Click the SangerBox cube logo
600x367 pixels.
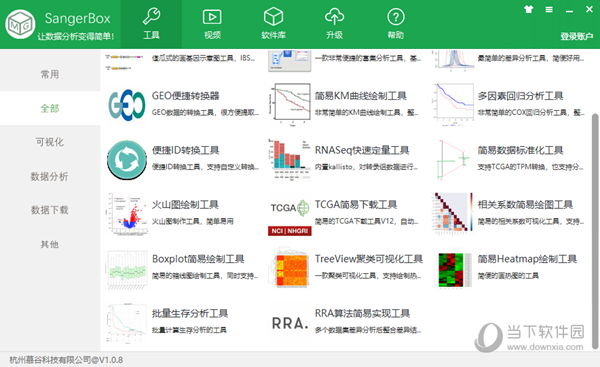point(20,24)
